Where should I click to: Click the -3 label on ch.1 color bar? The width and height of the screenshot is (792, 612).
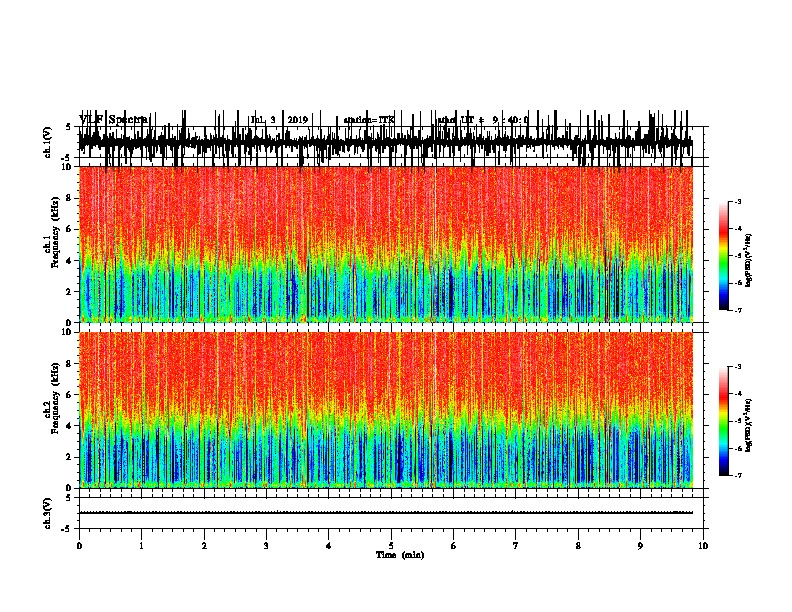[737, 201]
